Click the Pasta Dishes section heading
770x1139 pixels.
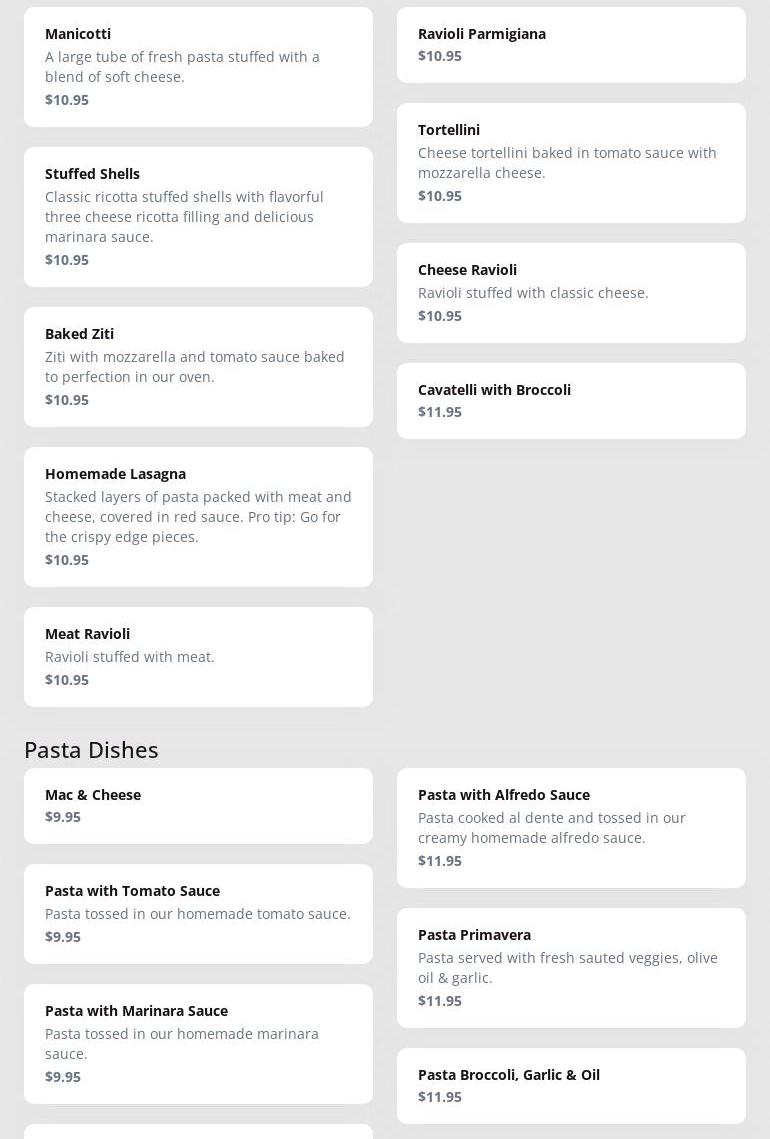[x=91, y=749]
